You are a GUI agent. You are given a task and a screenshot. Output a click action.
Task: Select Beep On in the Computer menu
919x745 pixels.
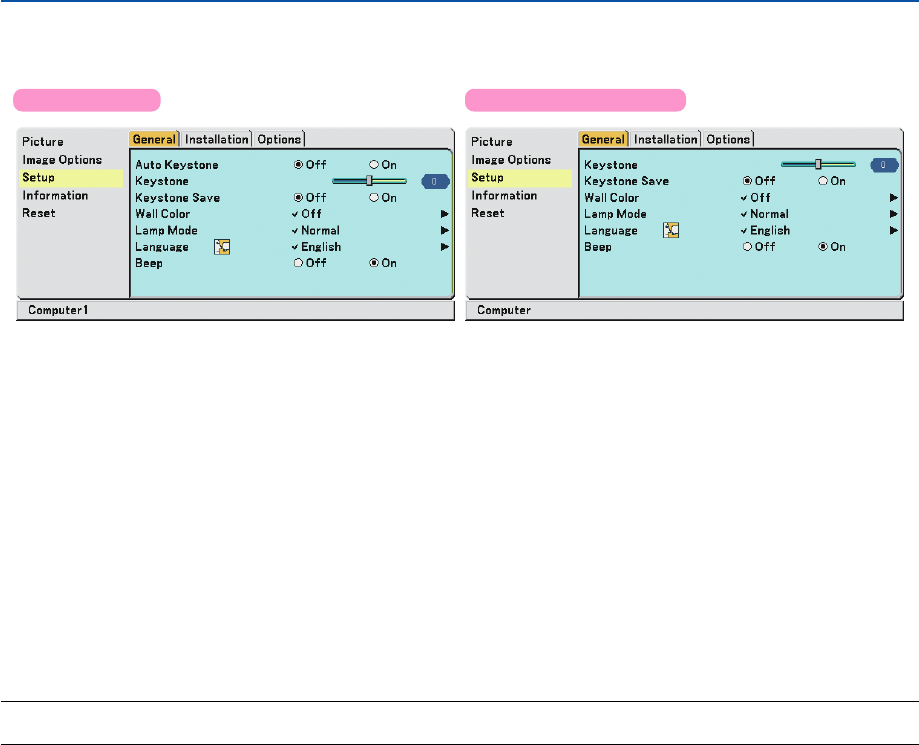[832, 247]
